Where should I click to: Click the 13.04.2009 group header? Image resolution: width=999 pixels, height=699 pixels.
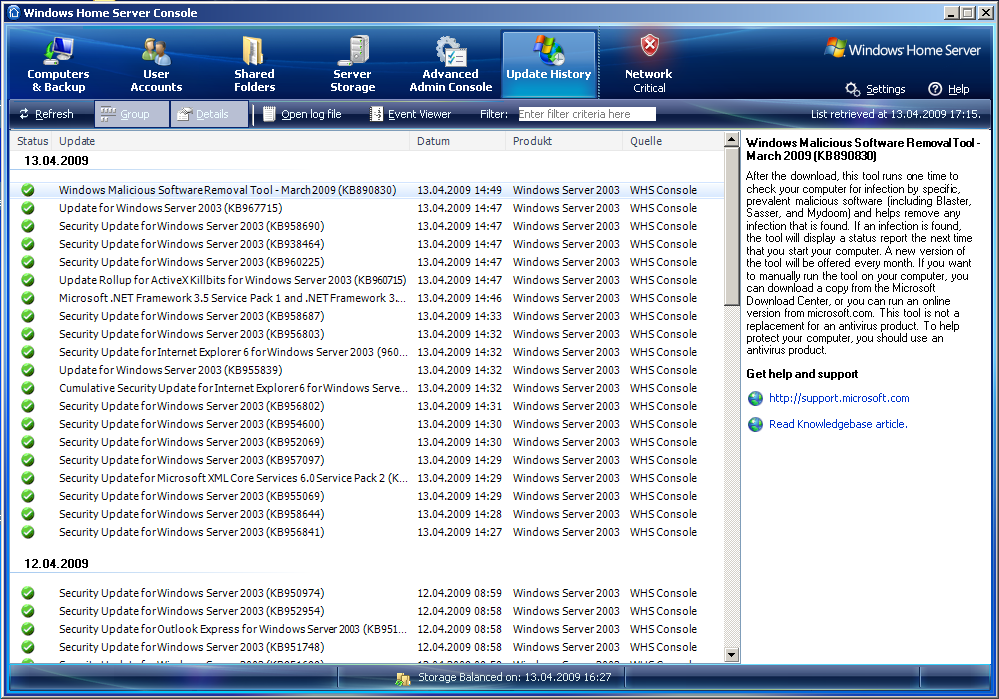(x=56, y=161)
